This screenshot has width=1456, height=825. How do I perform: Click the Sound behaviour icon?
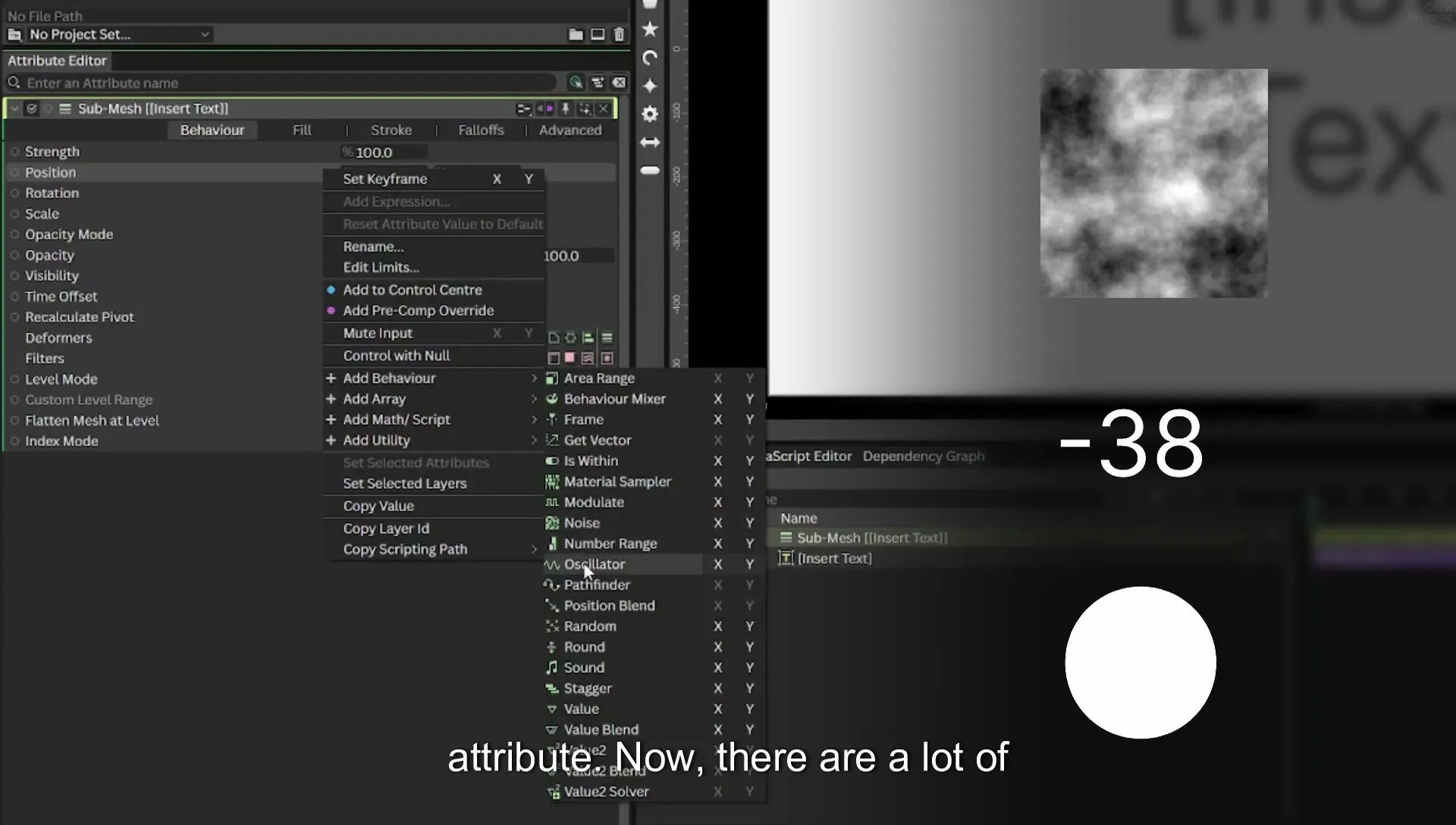(x=552, y=667)
